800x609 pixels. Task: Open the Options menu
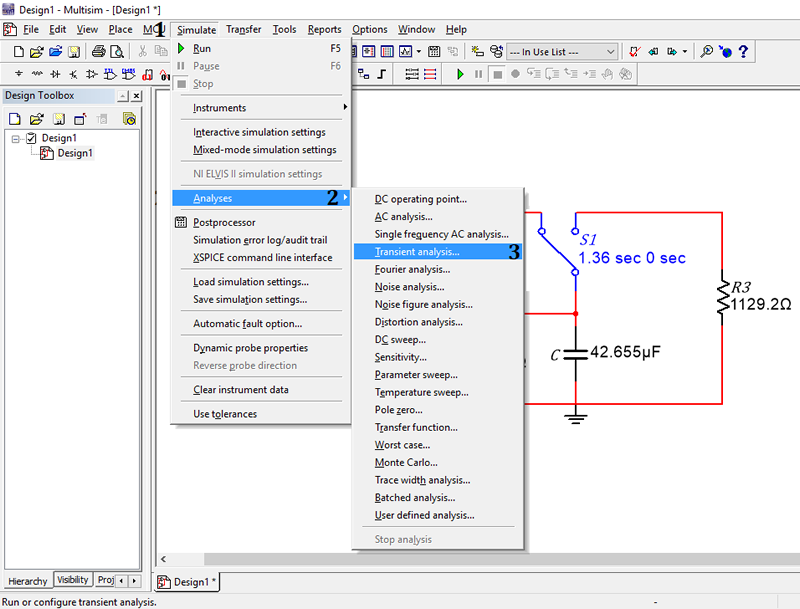click(370, 30)
